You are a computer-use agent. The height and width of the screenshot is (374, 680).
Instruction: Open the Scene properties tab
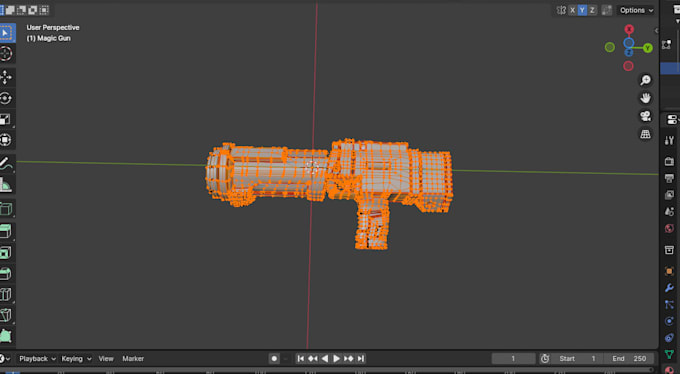tap(669, 211)
